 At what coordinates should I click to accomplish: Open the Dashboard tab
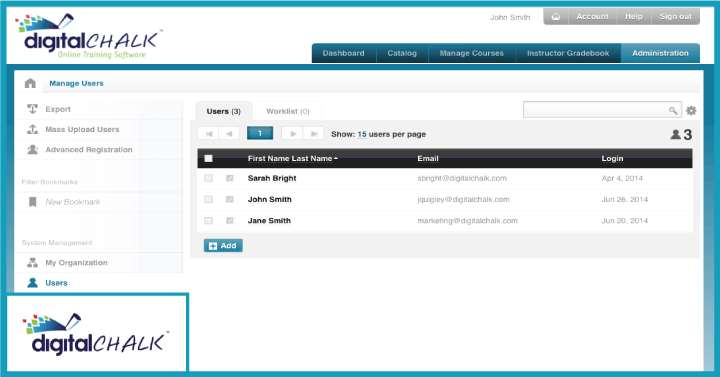tap(343, 53)
